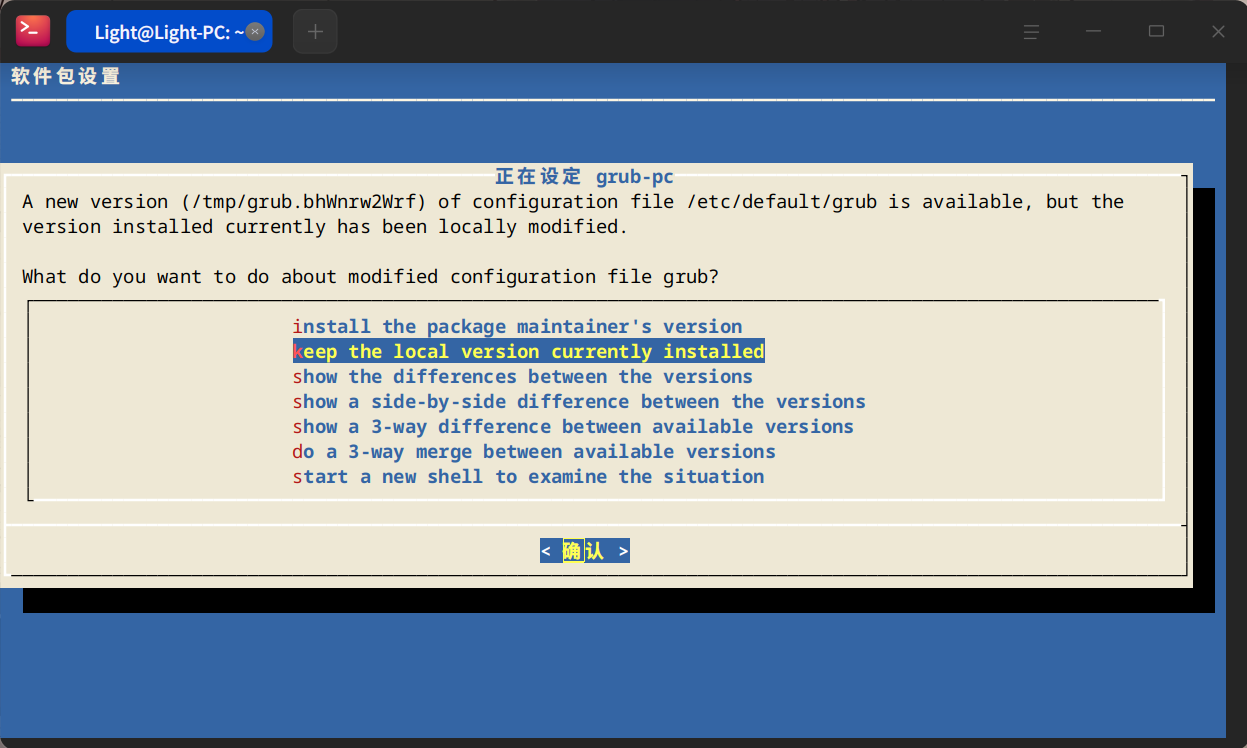Choose do a 3-way merge option
Screen dimensions: 1247x748
(534, 451)
